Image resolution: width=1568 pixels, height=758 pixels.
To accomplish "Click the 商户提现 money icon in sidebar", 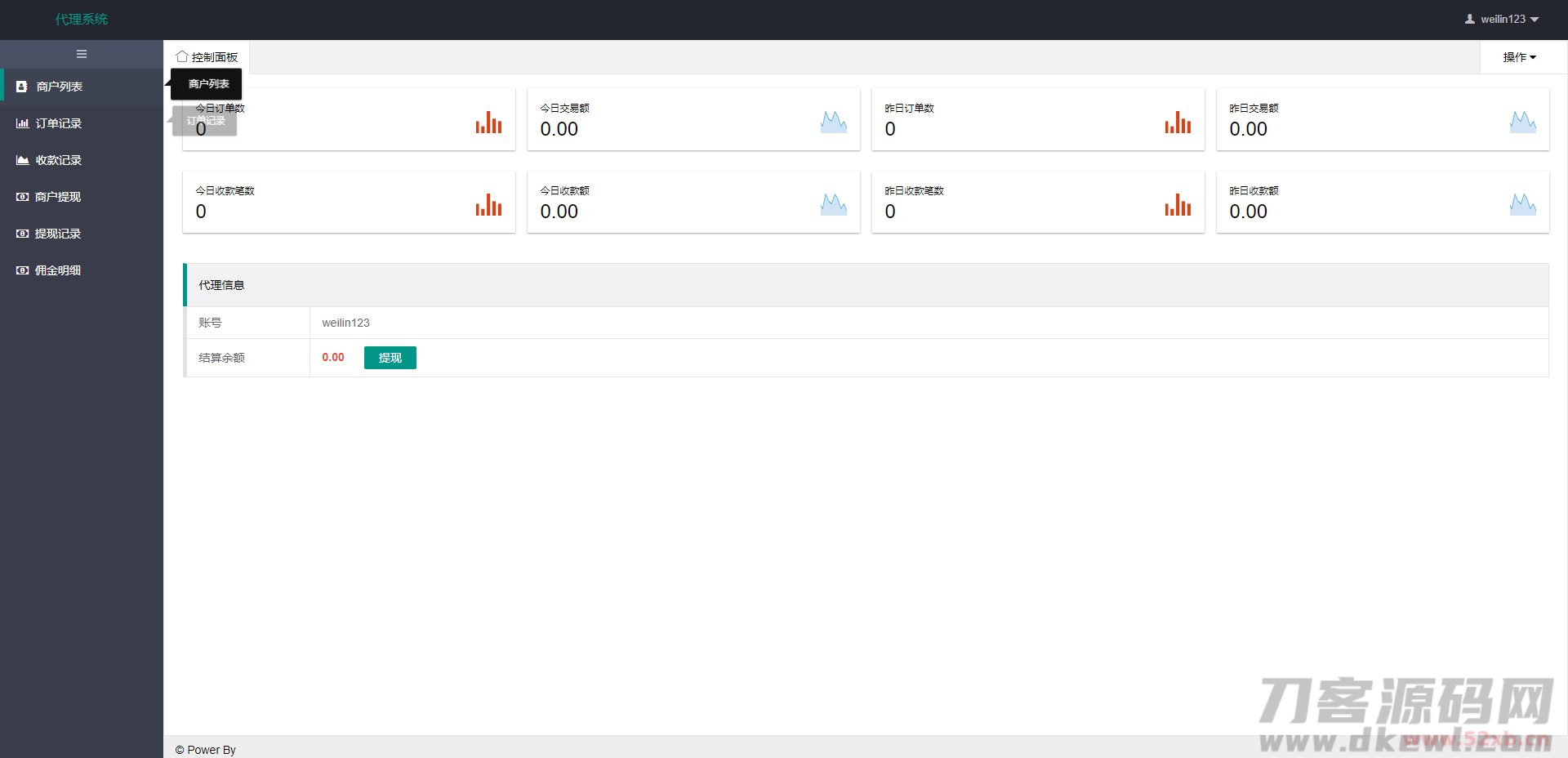I will [22, 197].
